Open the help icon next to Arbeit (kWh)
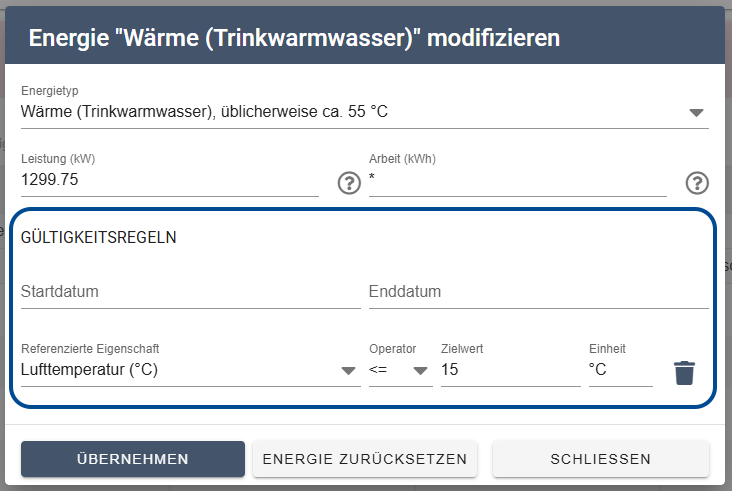The width and height of the screenshot is (732, 491). click(x=697, y=183)
